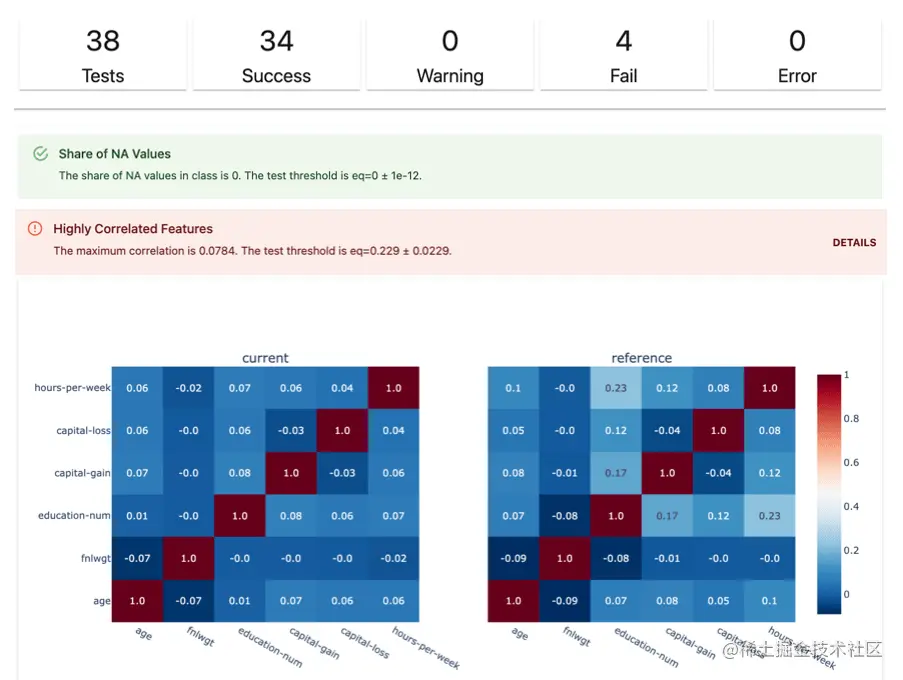Select the Tests counter card
This screenshot has width=903, height=680.
click(103, 56)
